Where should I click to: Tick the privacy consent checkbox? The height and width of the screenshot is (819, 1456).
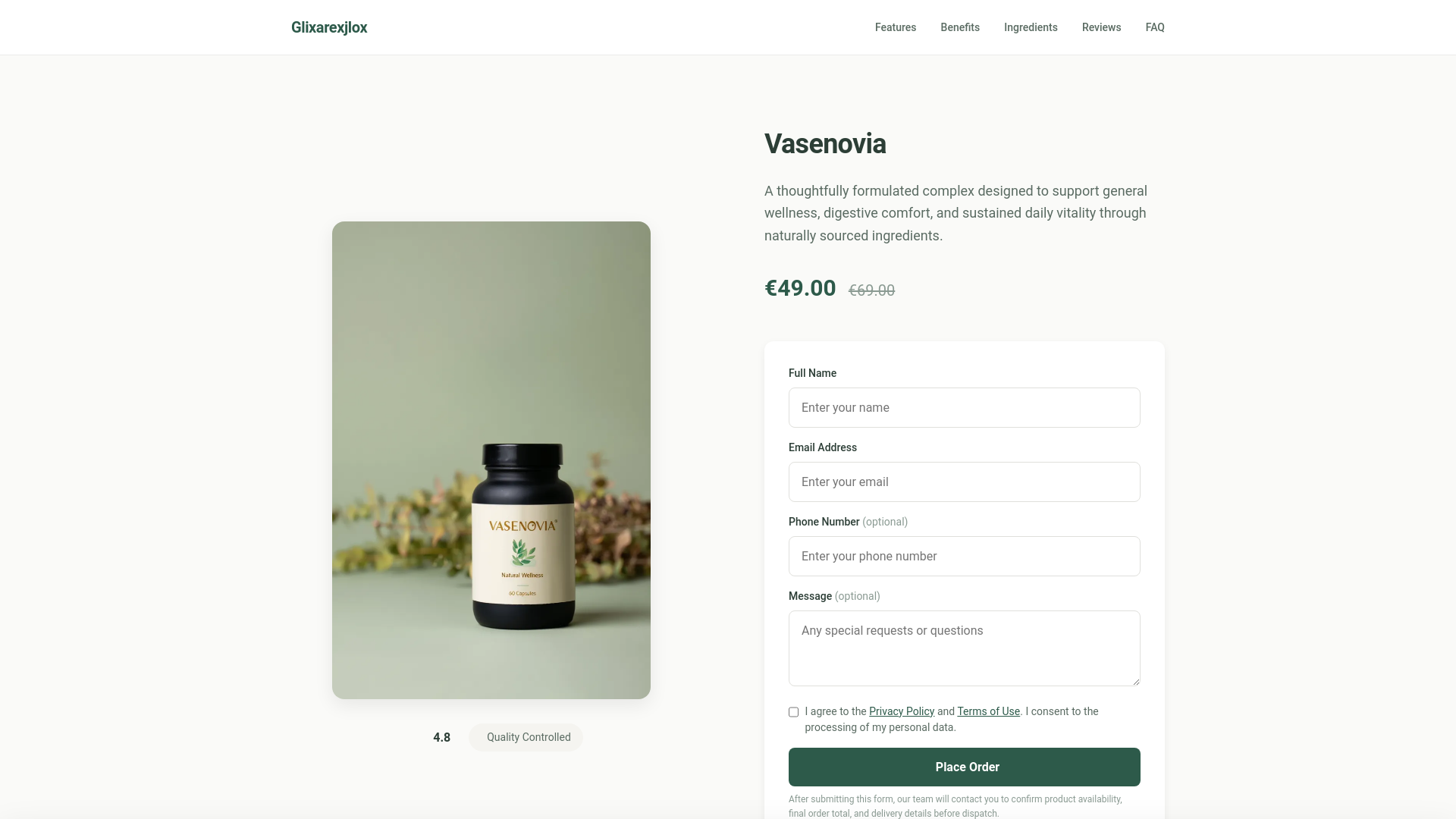[x=794, y=712]
